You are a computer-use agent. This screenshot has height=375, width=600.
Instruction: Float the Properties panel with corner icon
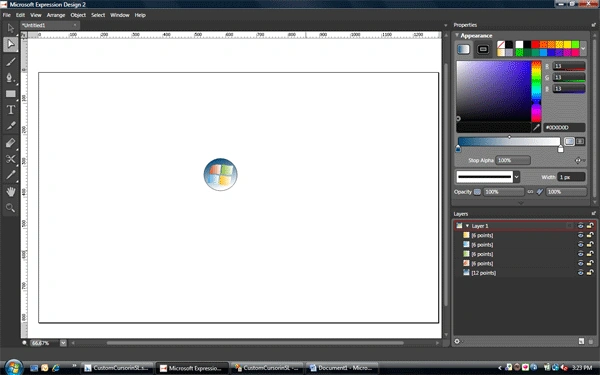point(593,25)
